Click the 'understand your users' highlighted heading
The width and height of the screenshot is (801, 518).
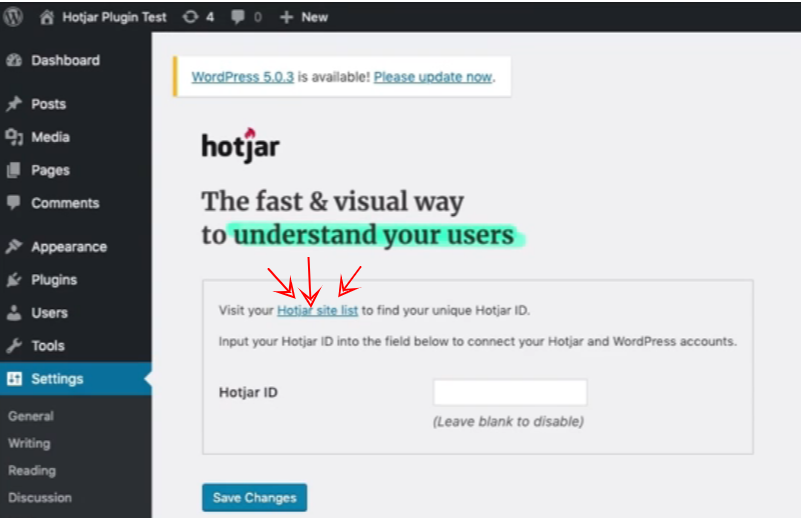coord(374,235)
